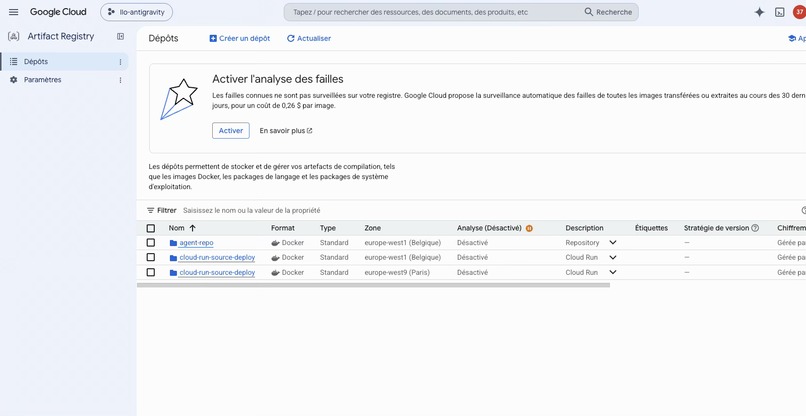This screenshot has width=806, height=416.
Task: Collapse the side panel with pin icon
Action: point(120,37)
